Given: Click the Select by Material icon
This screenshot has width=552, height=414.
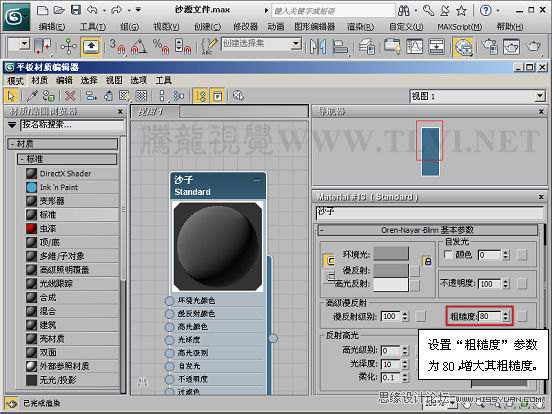Looking at the screenshot, I should [x=238, y=95].
